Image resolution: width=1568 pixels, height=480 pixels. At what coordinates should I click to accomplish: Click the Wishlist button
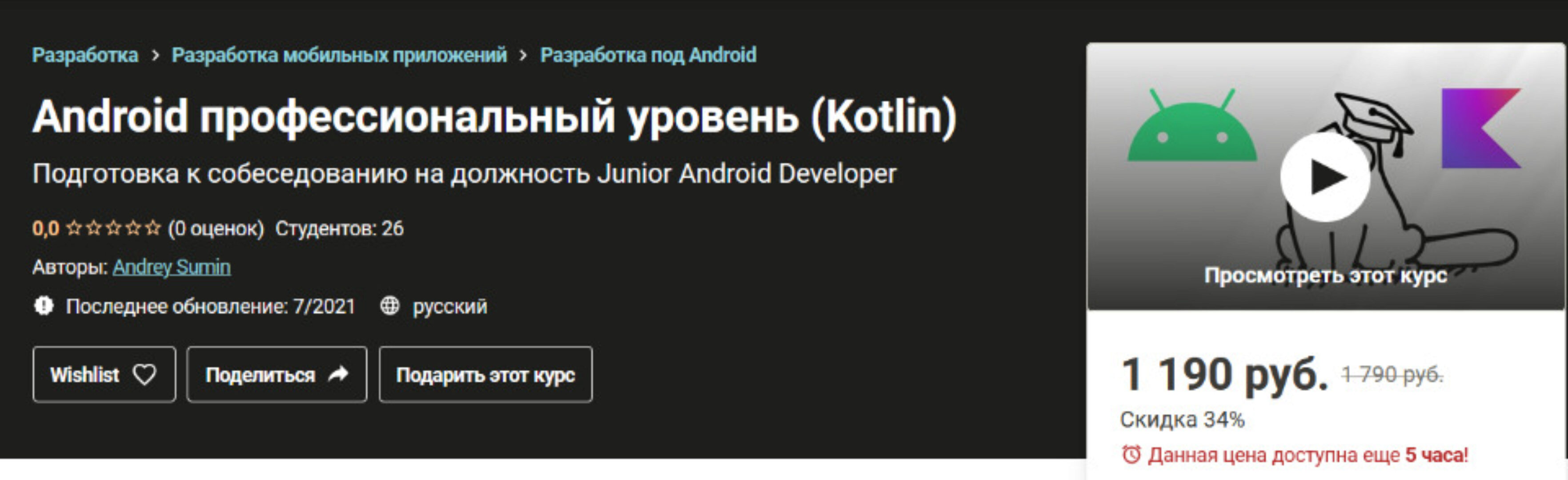(x=104, y=375)
